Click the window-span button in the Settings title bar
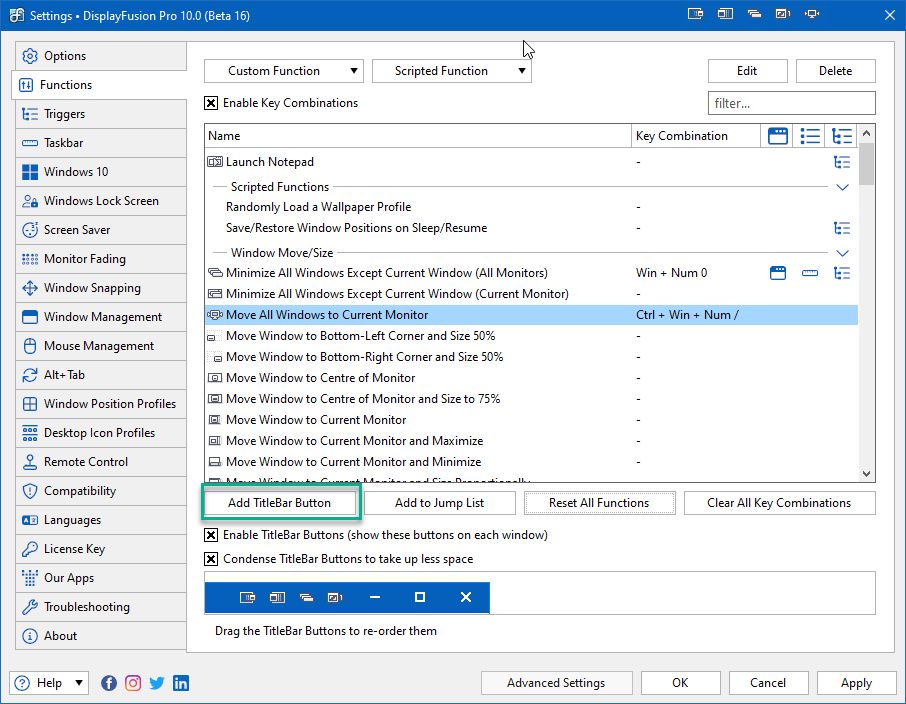906x704 pixels. [x=725, y=14]
